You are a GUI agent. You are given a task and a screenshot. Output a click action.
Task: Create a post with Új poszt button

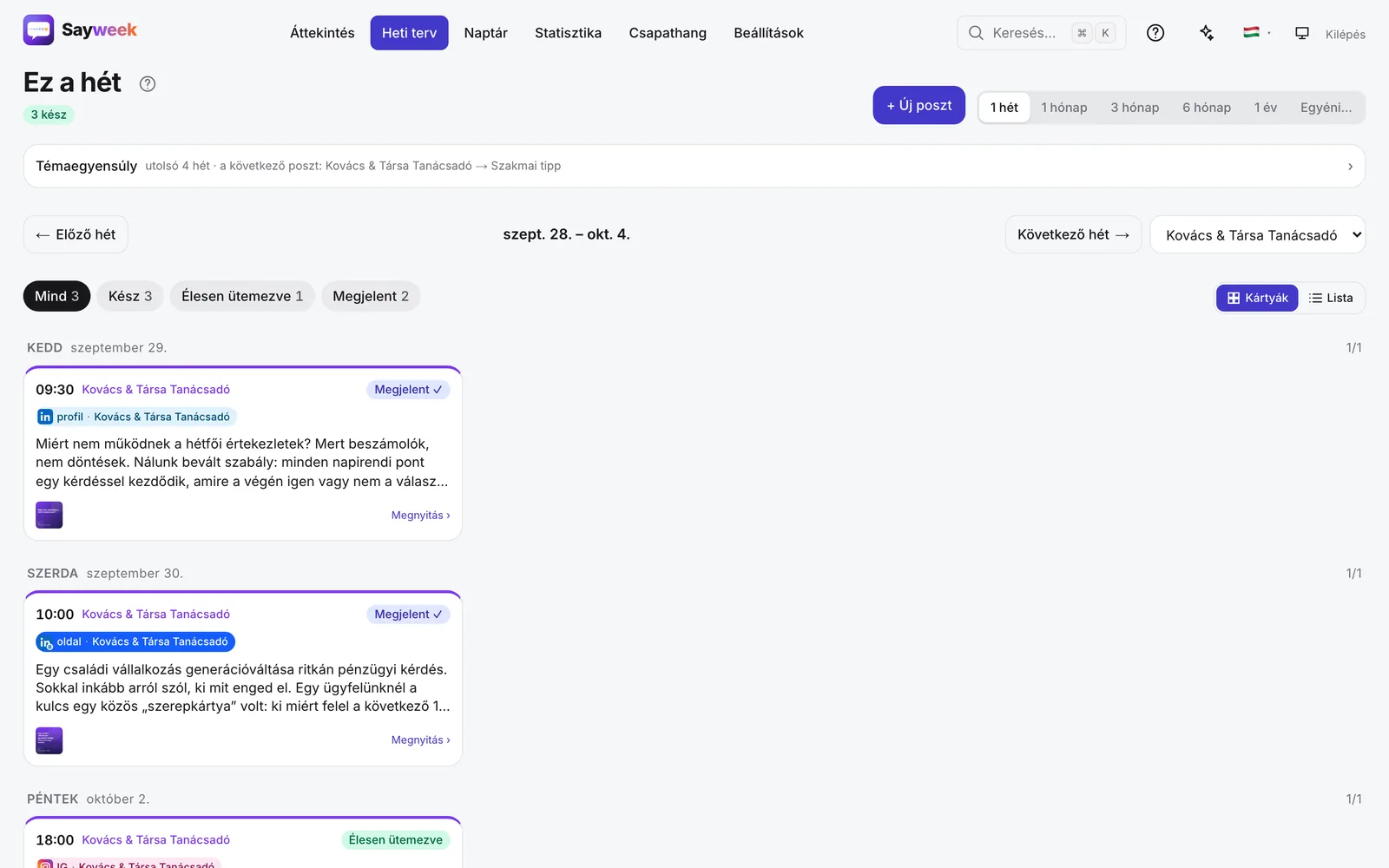919,105
